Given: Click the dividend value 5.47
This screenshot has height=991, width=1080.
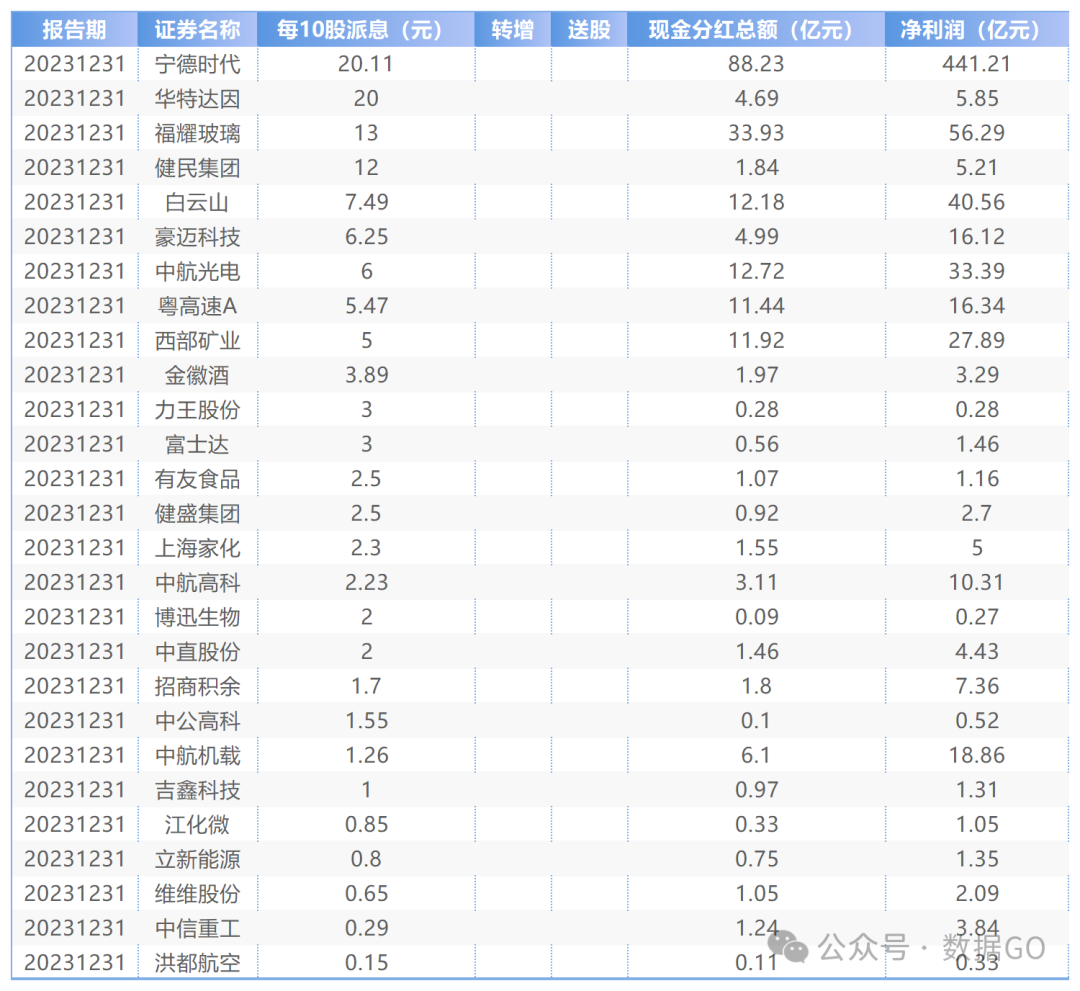Looking at the screenshot, I should [x=366, y=306].
